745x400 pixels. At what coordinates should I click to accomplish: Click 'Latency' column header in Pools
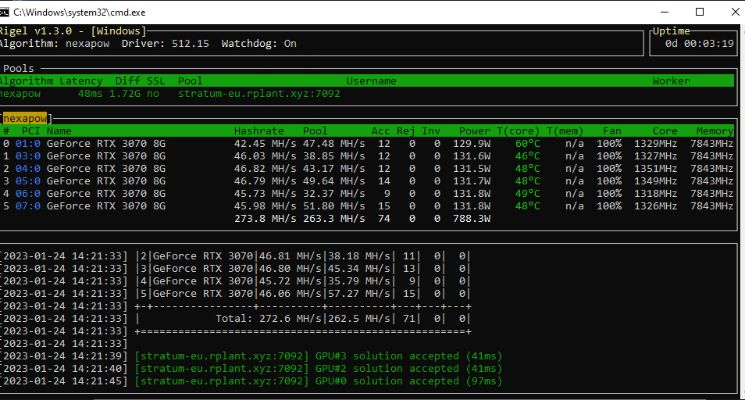(81, 81)
